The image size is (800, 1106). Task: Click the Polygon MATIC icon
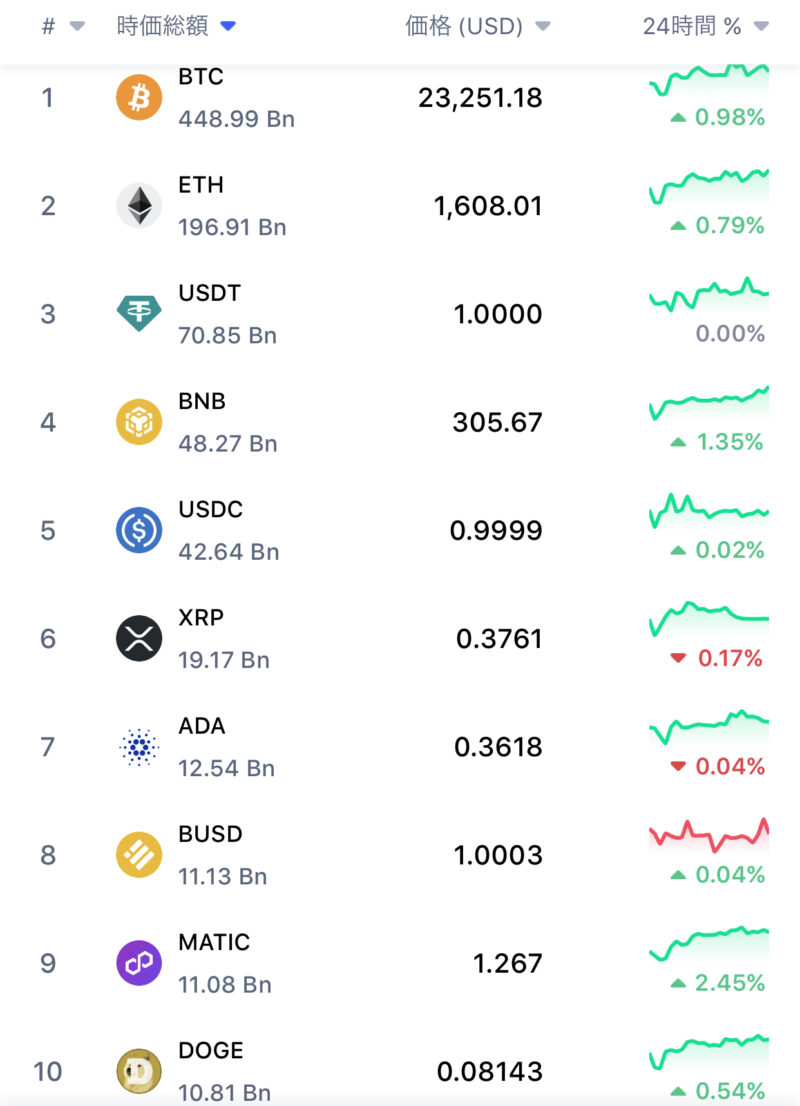[139, 963]
